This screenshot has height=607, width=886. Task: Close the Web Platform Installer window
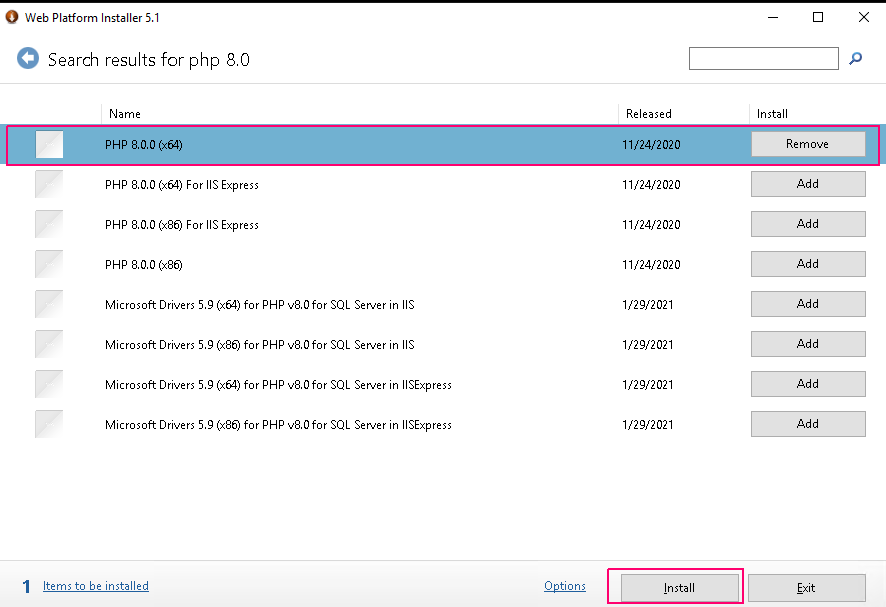pyautogui.click(x=864, y=18)
